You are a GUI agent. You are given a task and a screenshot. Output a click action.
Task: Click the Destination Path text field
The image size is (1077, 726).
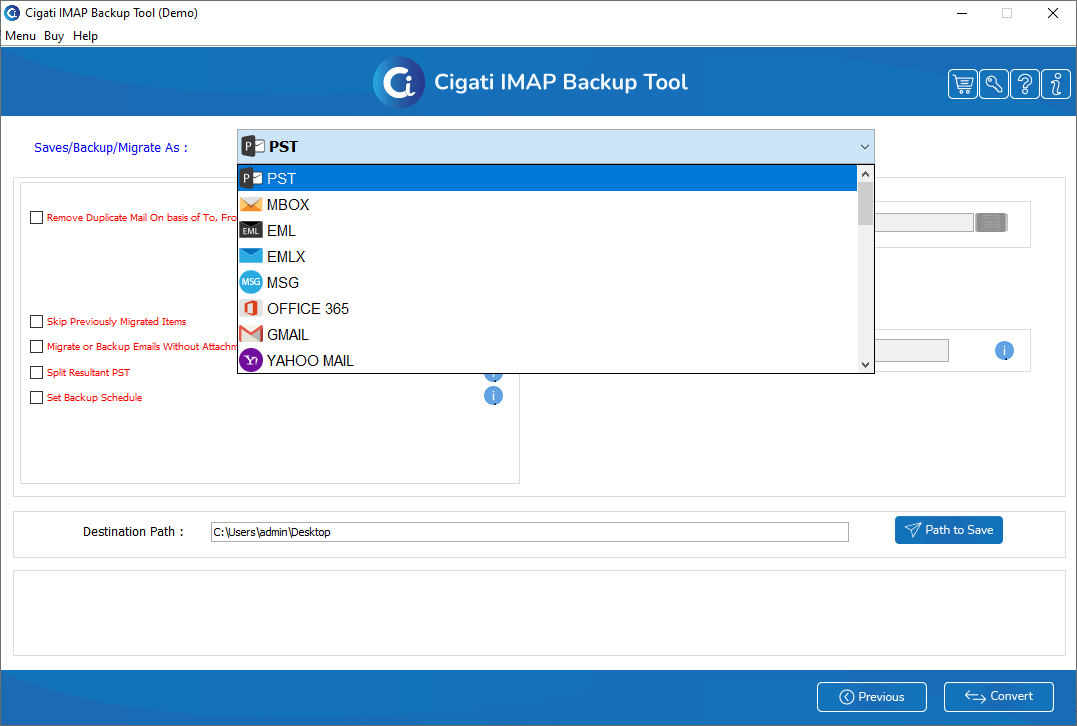point(530,532)
